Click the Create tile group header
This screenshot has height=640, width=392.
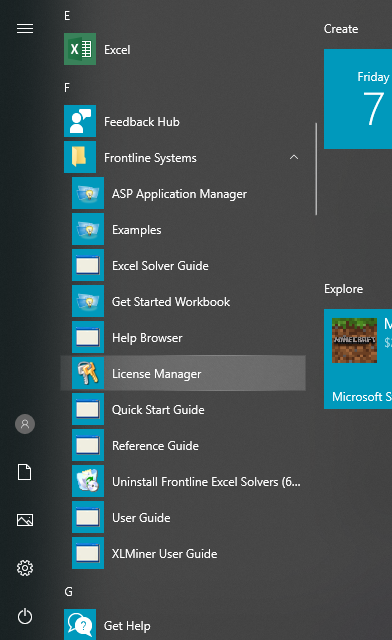coord(341,29)
